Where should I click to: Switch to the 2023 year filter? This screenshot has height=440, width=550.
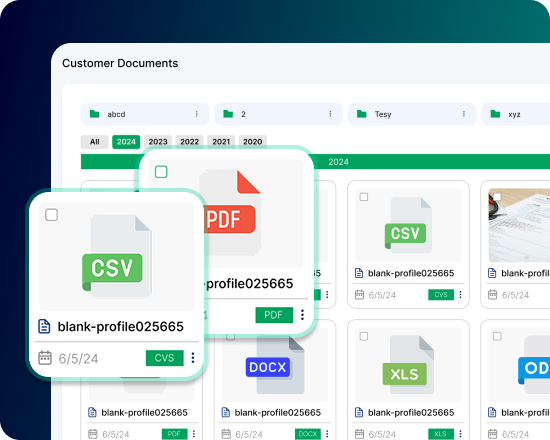coord(158,142)
